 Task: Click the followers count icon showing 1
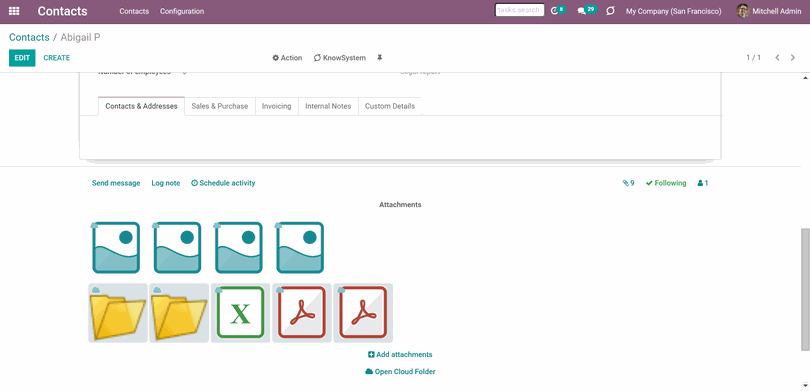coord(703,183)
